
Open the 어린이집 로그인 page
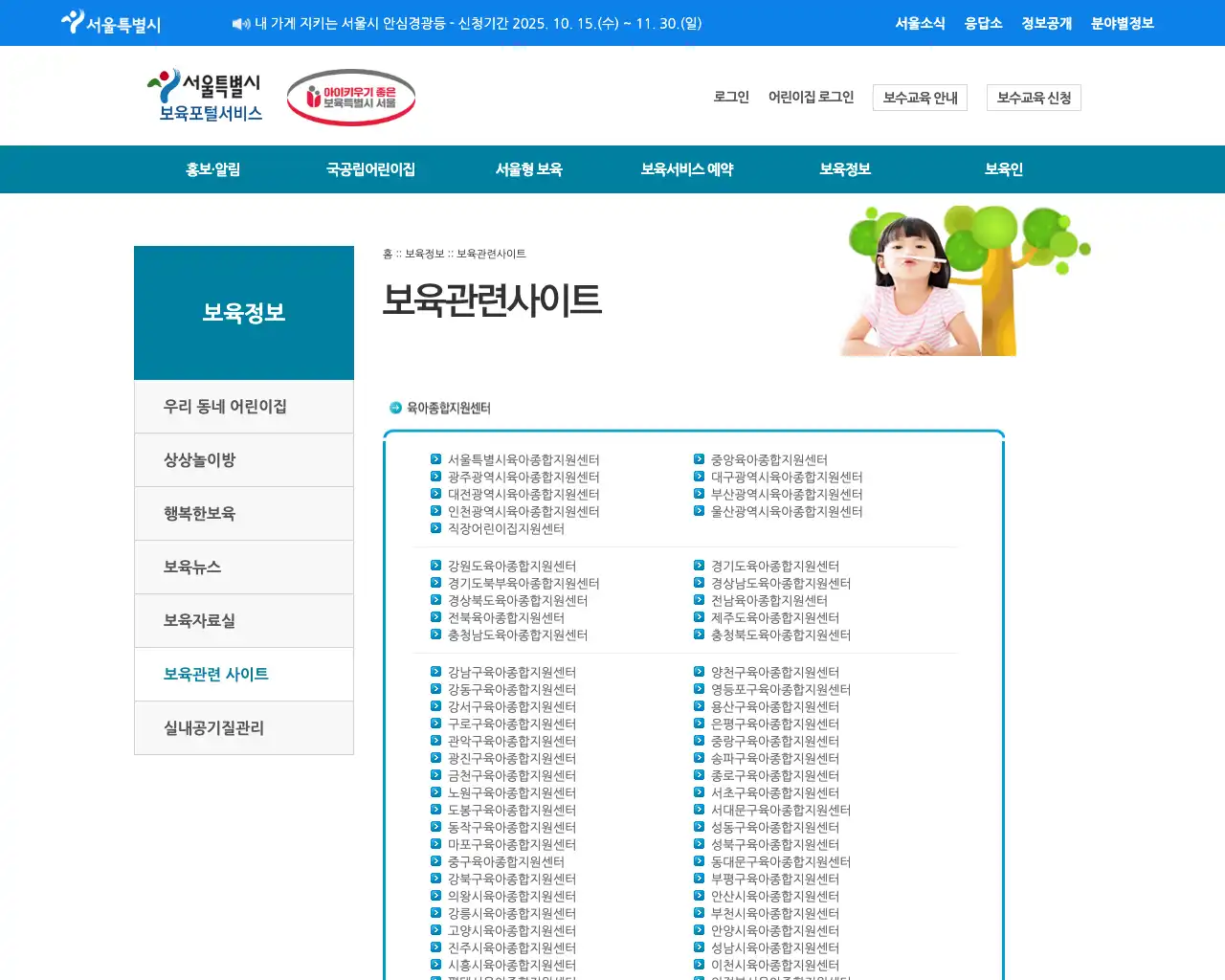[812, 97]
